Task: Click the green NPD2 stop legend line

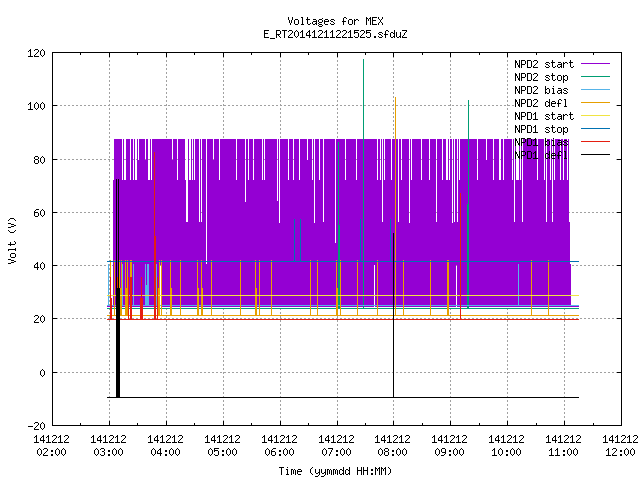Action: (595, 76)
